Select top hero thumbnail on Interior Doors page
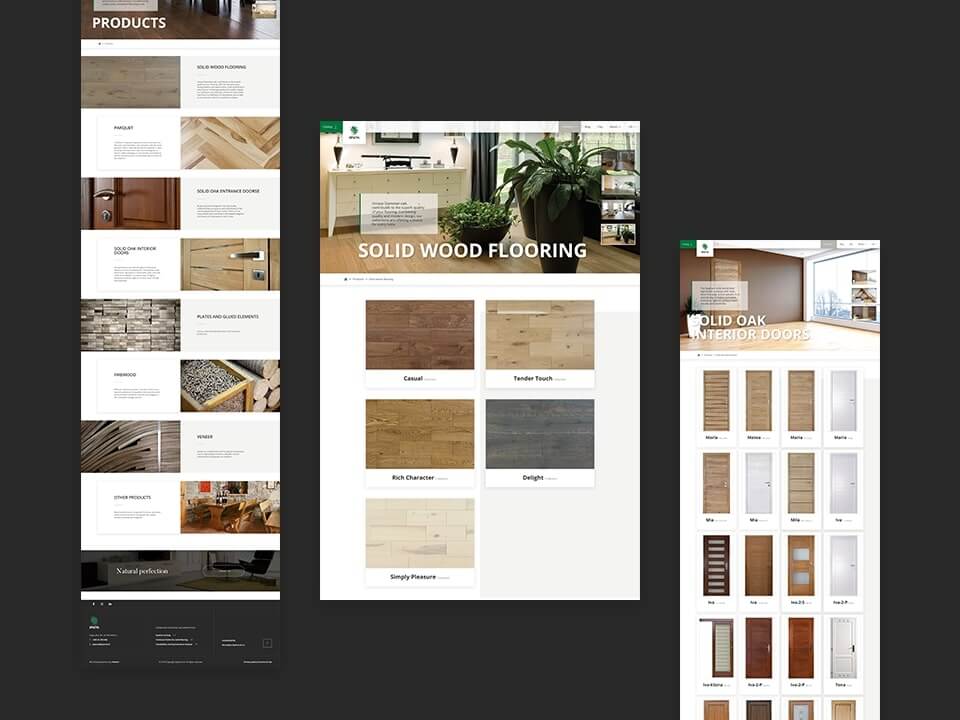 point(864,276)
